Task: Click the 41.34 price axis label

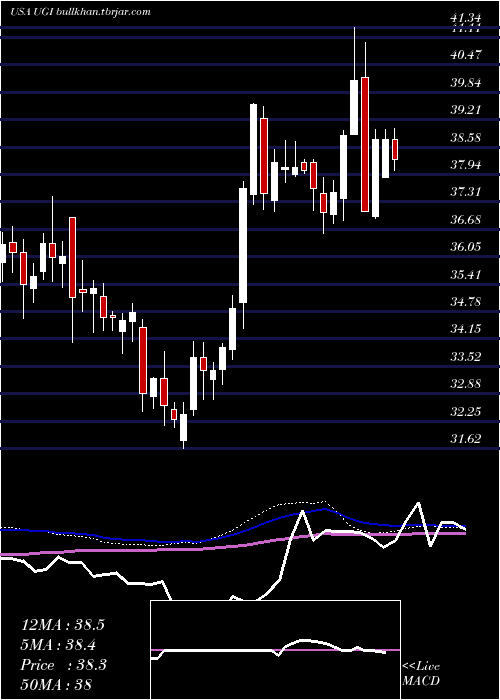Action: tap(466, 19)
